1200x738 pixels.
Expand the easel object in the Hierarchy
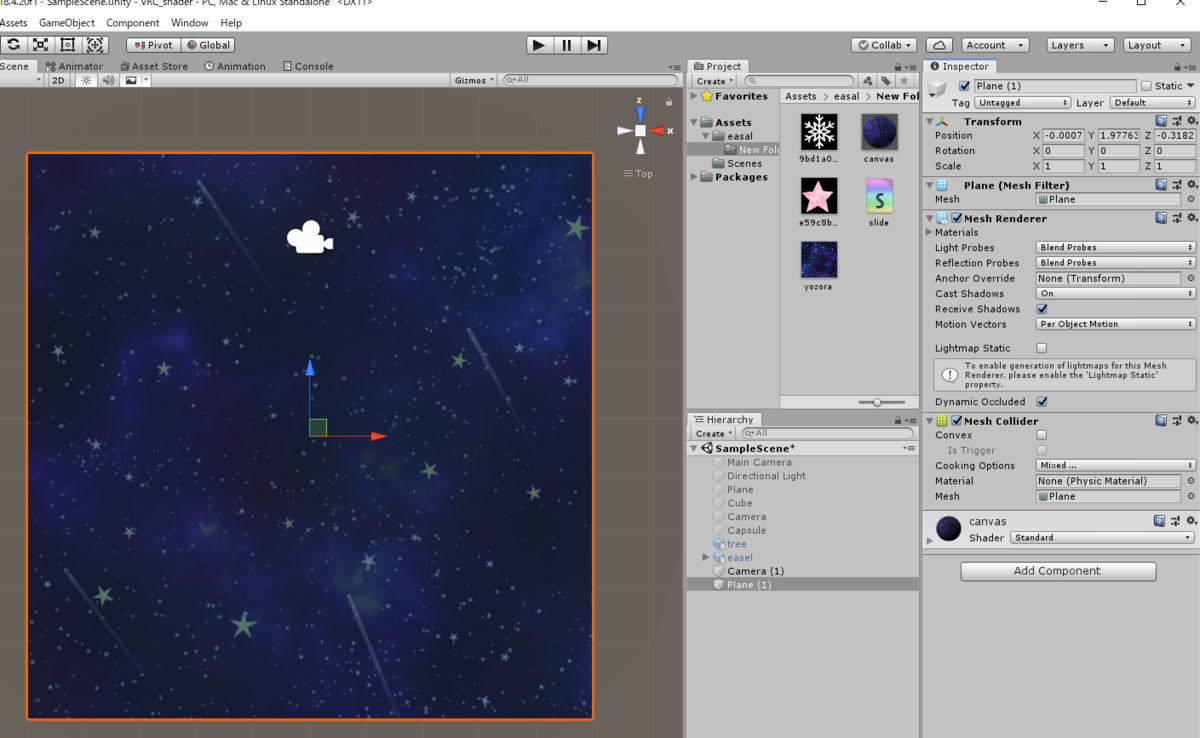click(706, 557)
